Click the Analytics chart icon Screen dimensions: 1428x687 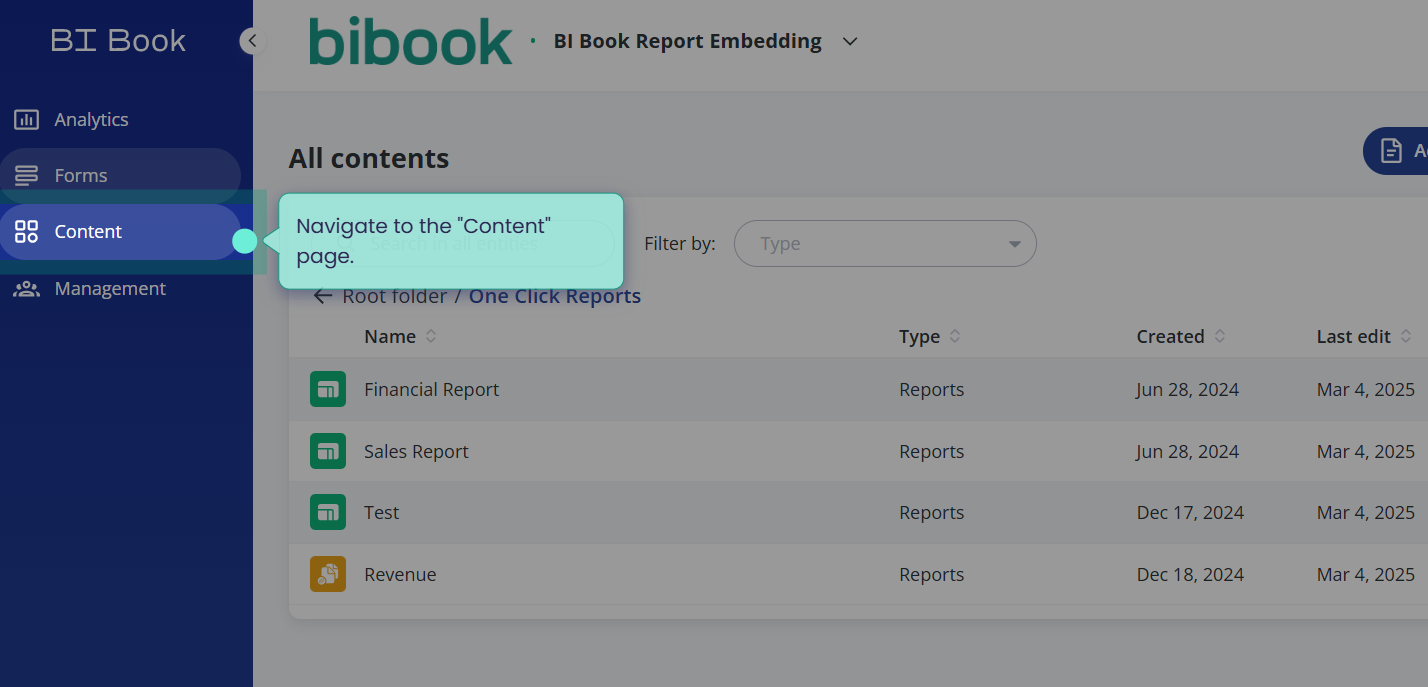26,119
